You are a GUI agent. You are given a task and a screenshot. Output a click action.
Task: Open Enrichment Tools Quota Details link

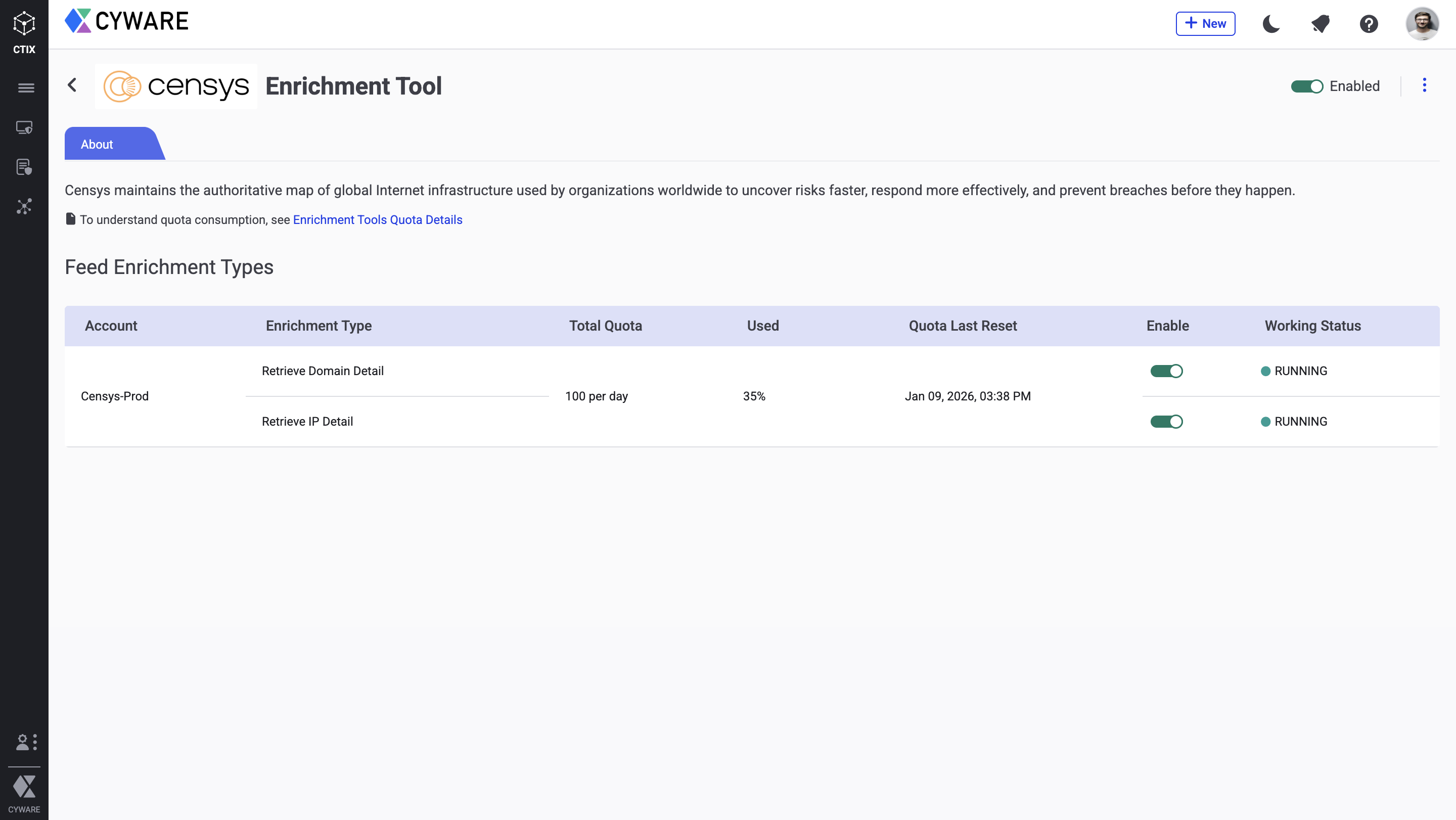pos(378,220)
